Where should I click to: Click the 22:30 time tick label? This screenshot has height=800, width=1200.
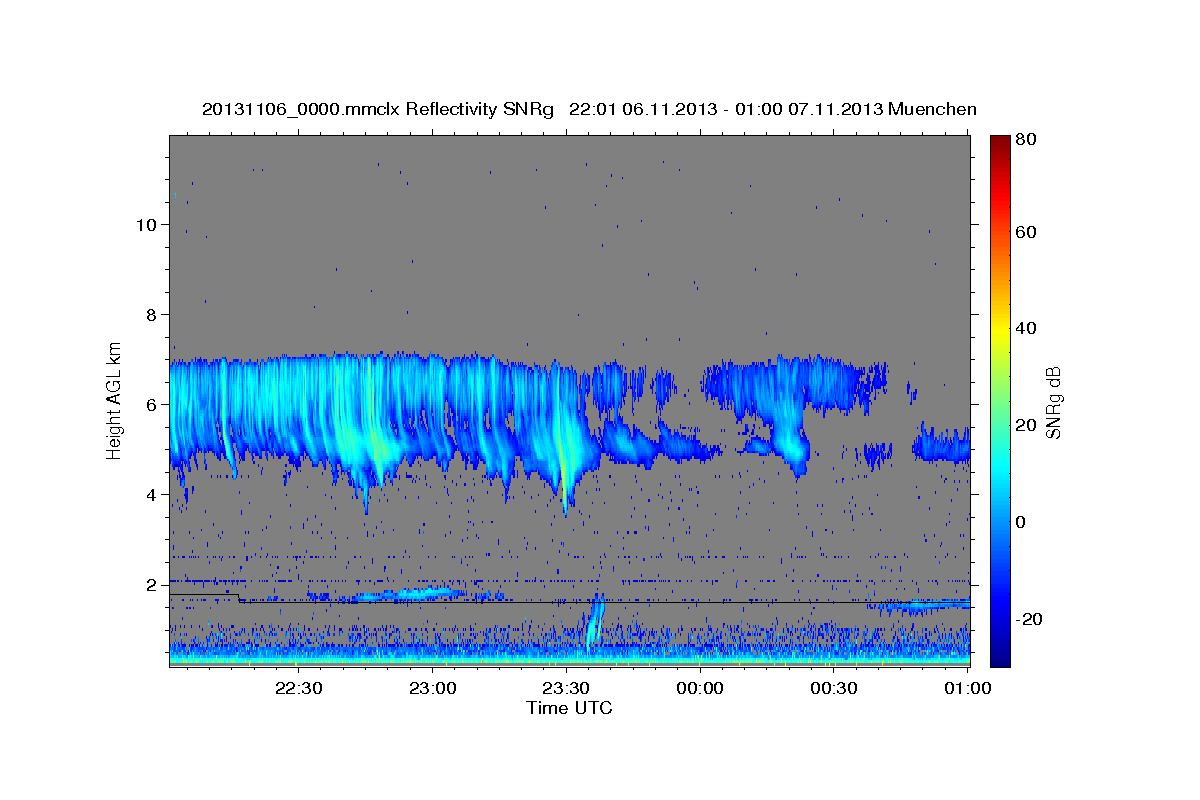pyautogui.click(x=298, y=689)
